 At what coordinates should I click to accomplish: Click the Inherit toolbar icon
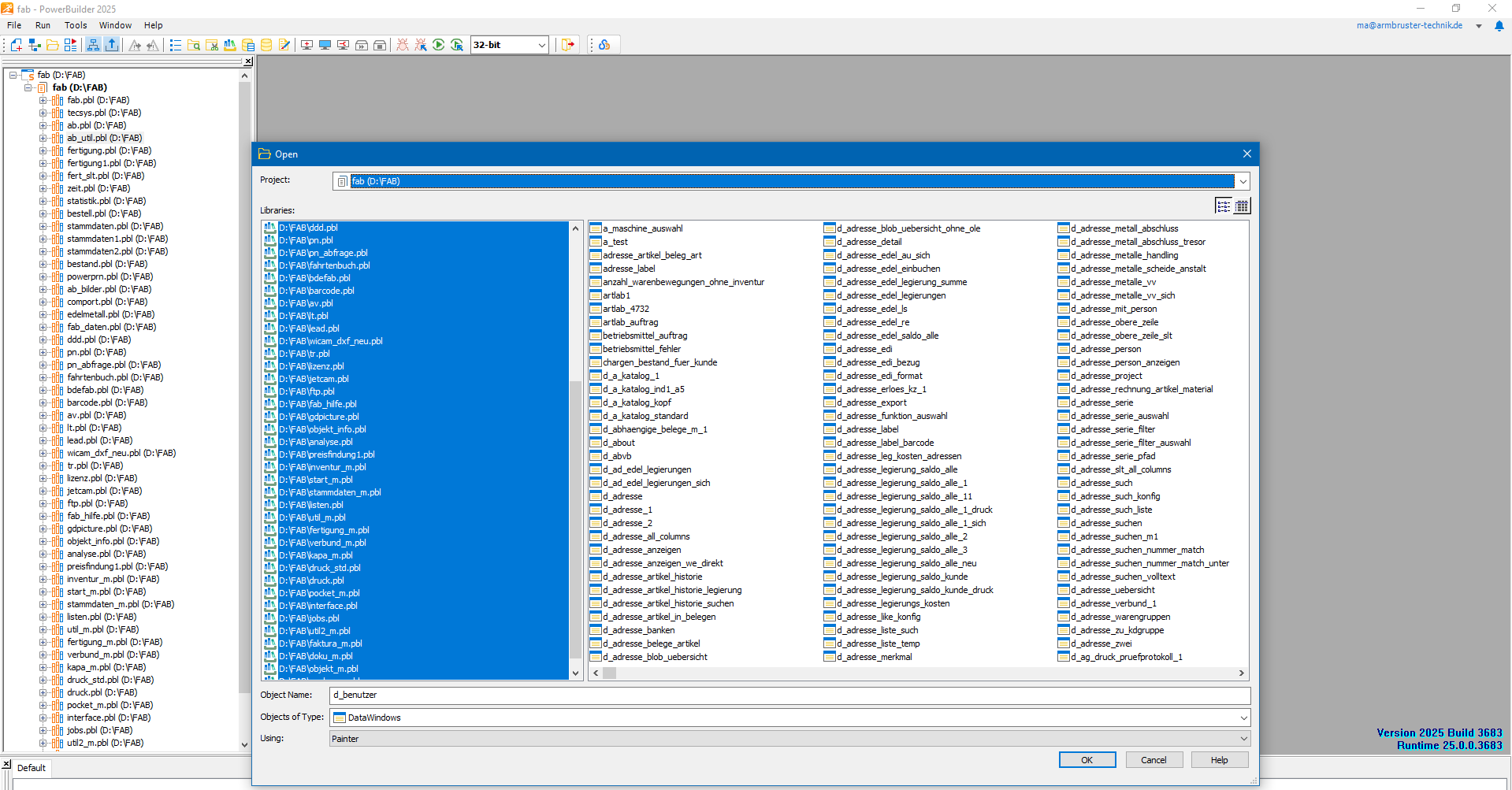tap(34, 45)
